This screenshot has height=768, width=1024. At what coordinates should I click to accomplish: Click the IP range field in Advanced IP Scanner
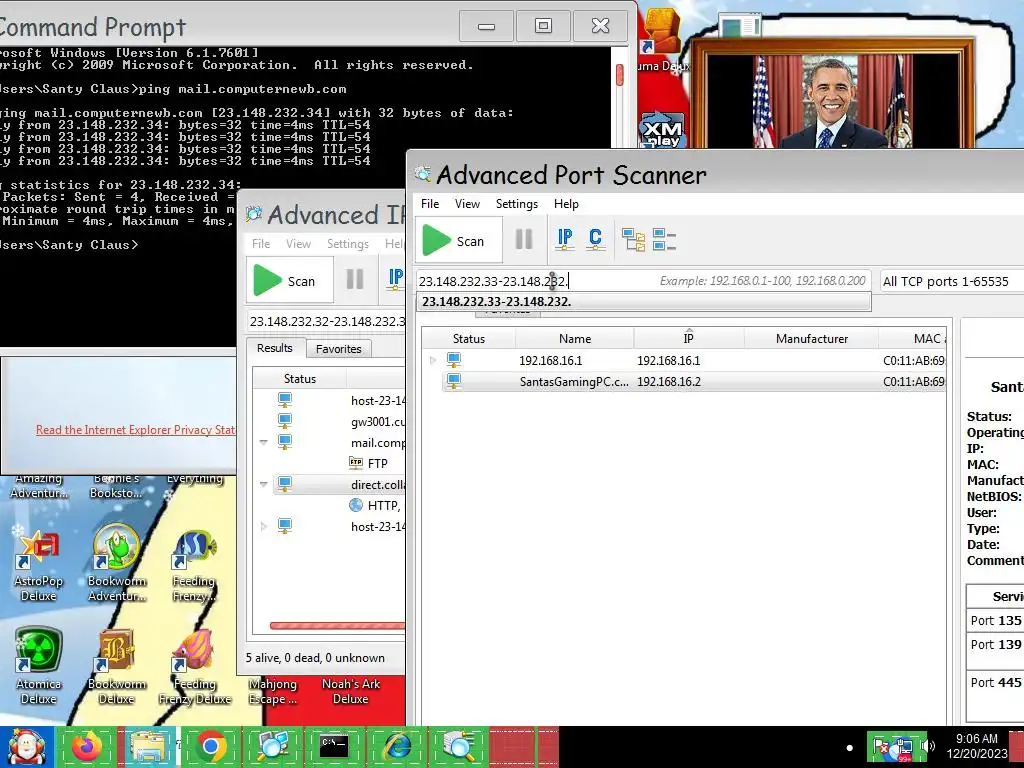(x=327, y=321)
